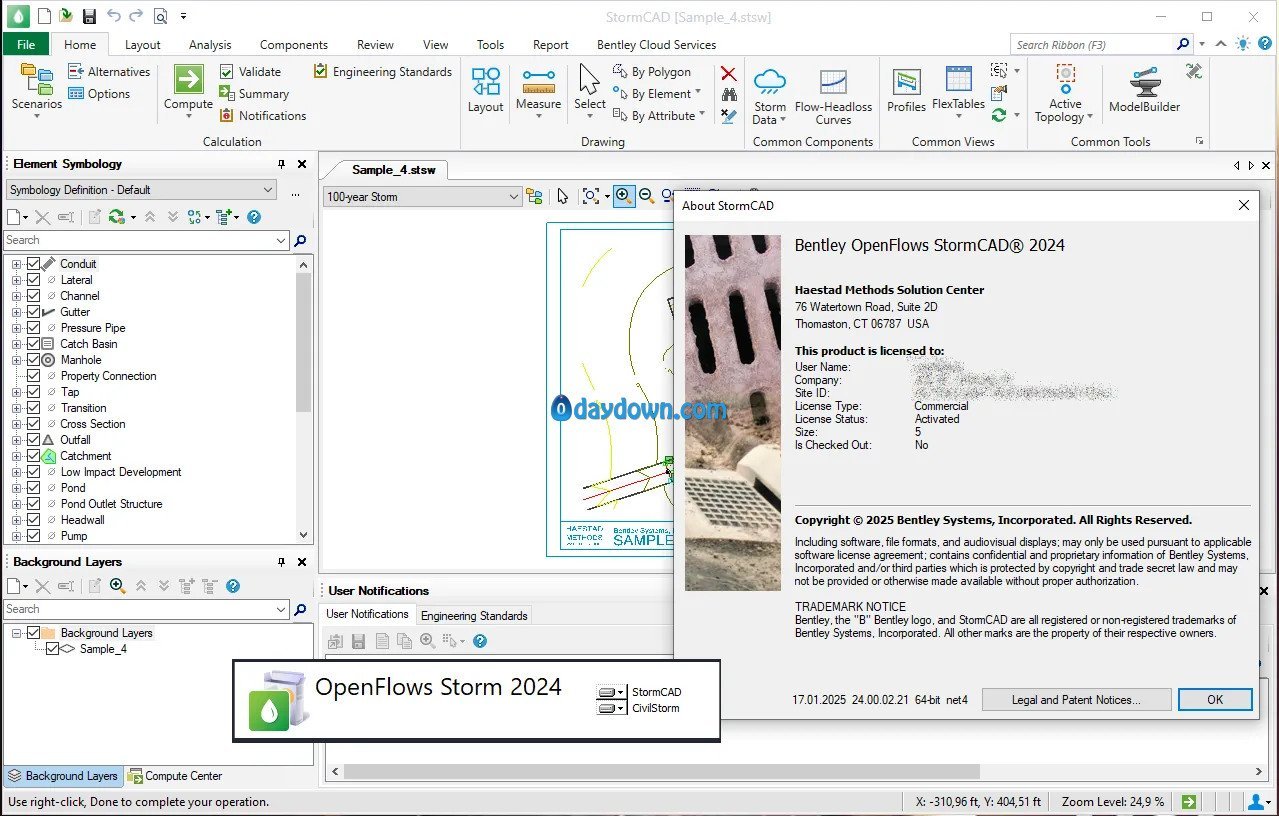The width and height of the screenshot is (1279, 816).
Task: Open Storm Data component icon
Action: [770, 96]
